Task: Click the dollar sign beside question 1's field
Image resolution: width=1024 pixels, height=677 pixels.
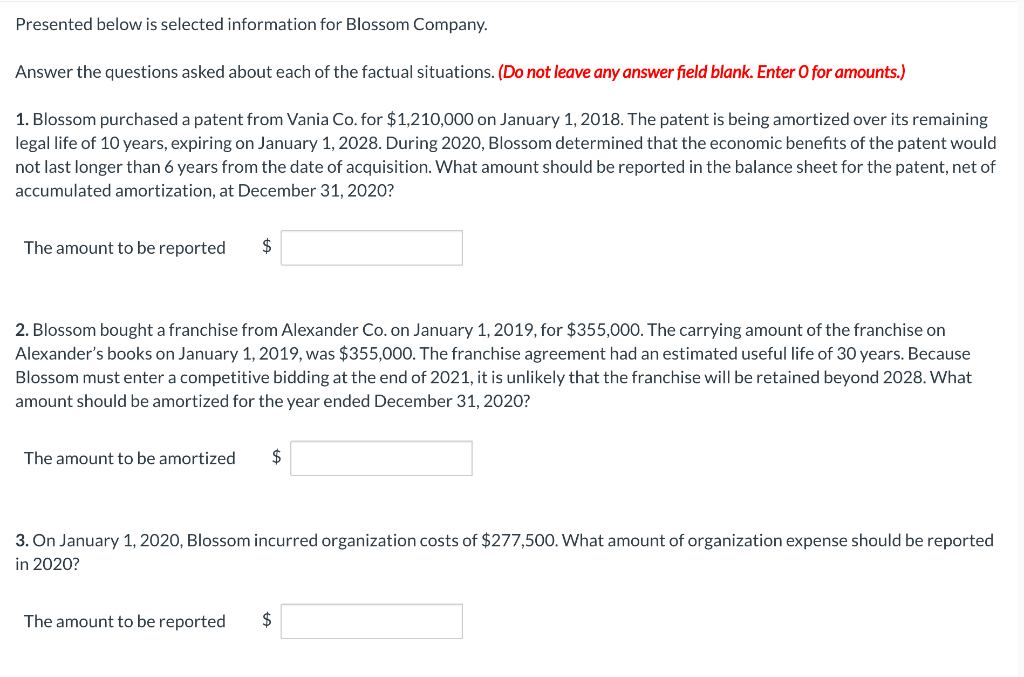Action: point(266,247)
